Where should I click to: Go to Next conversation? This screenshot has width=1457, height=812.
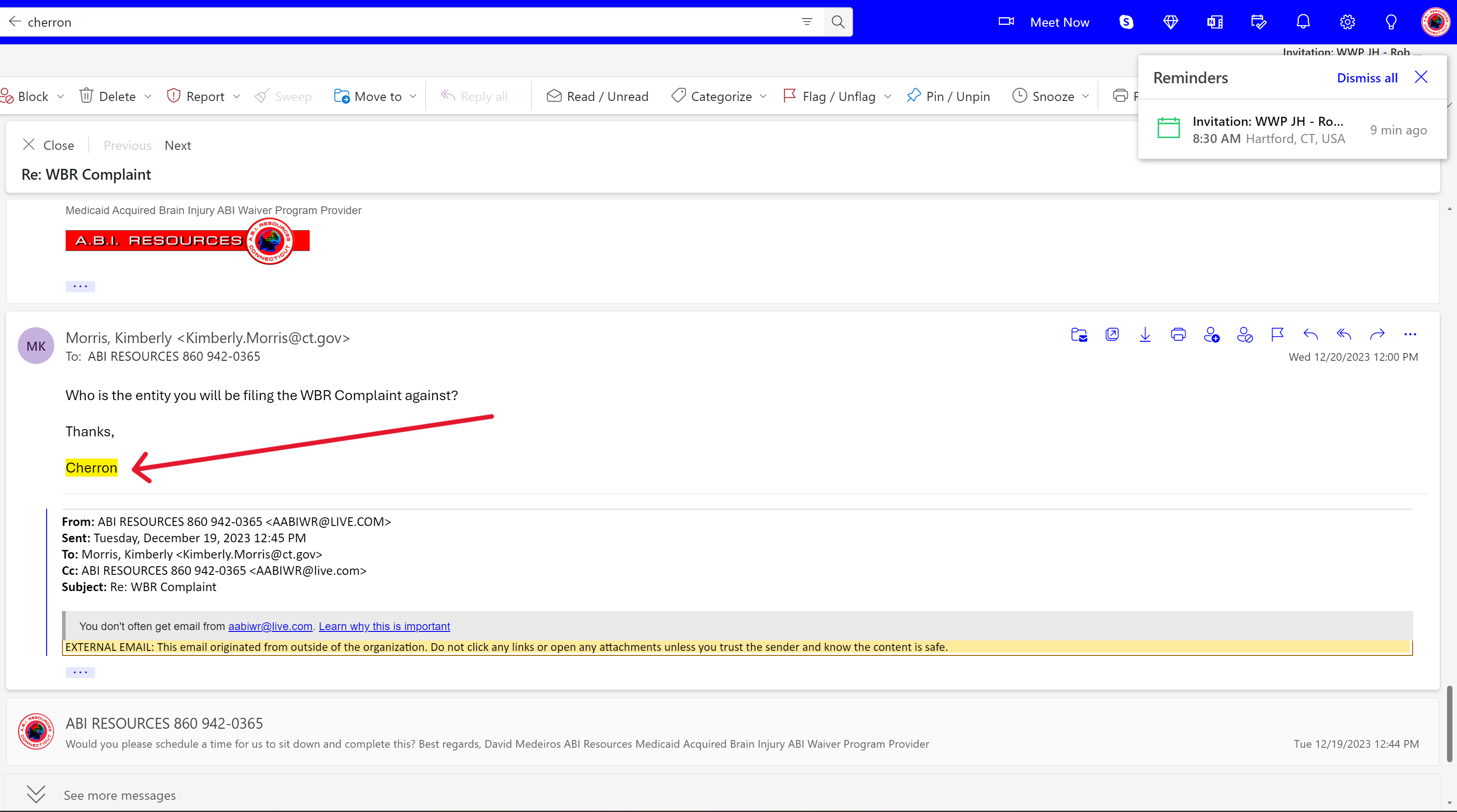point(177,145)
